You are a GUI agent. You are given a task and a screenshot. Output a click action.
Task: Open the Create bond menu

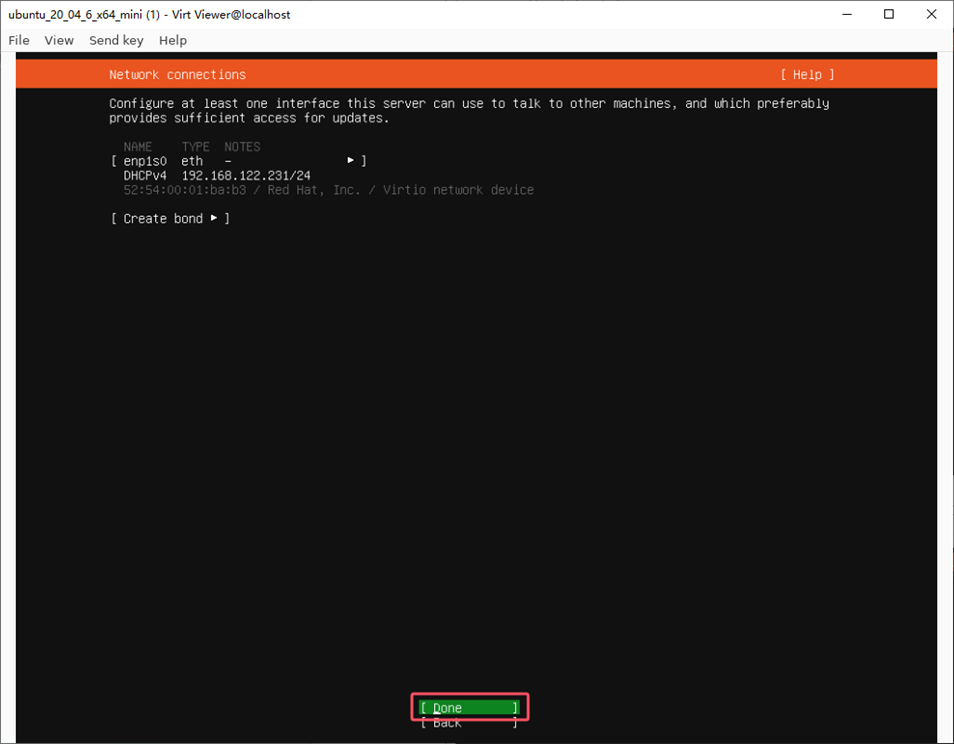170,218
